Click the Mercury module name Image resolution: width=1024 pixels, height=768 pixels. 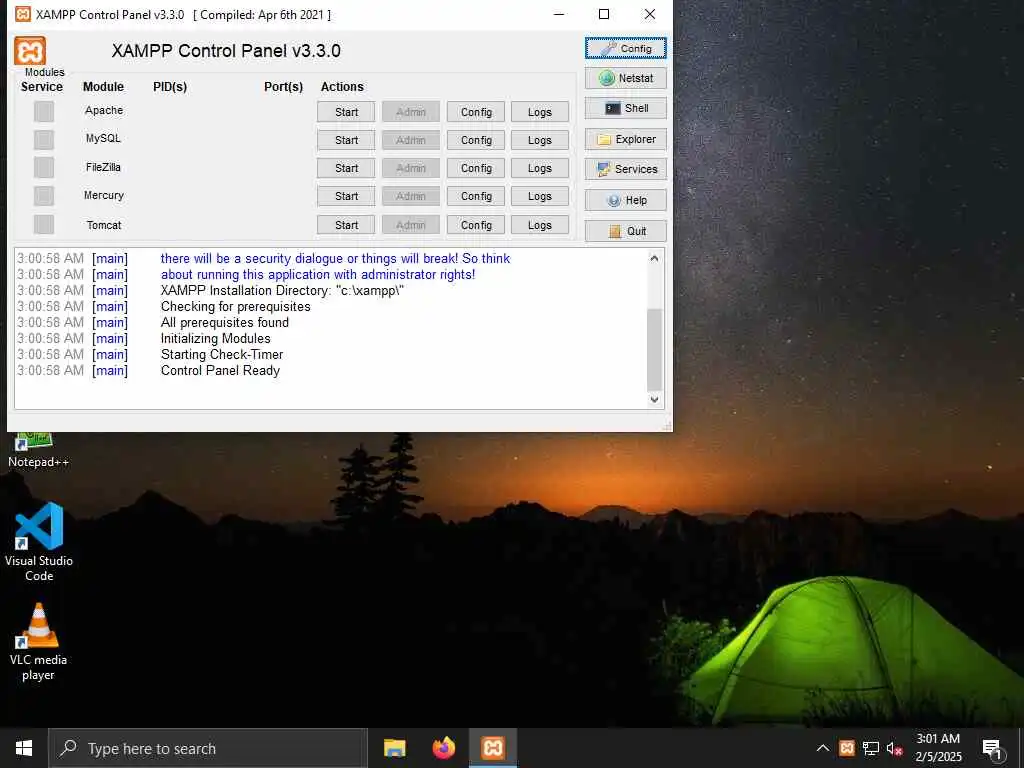pyautogui.click(x=104, y=195)
